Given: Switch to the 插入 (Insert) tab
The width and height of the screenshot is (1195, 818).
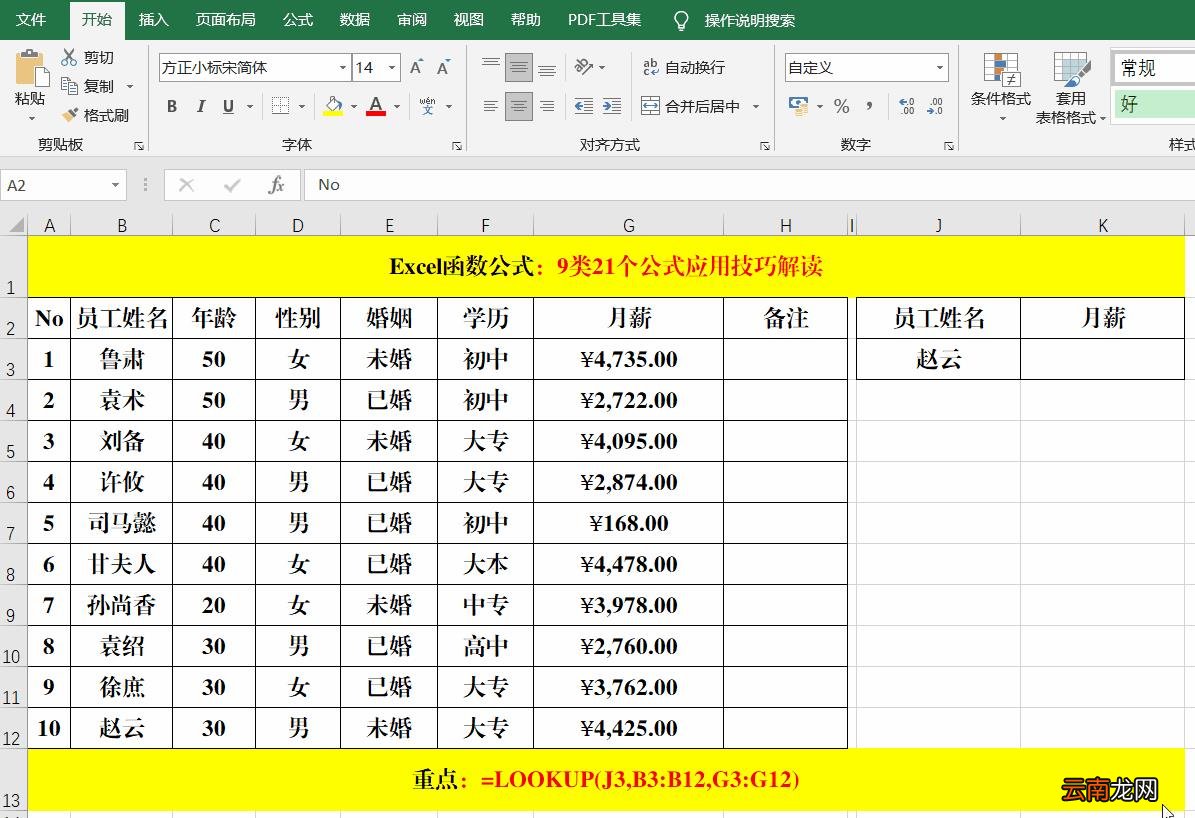Looking at the screenshot, I should pos(153,20).
